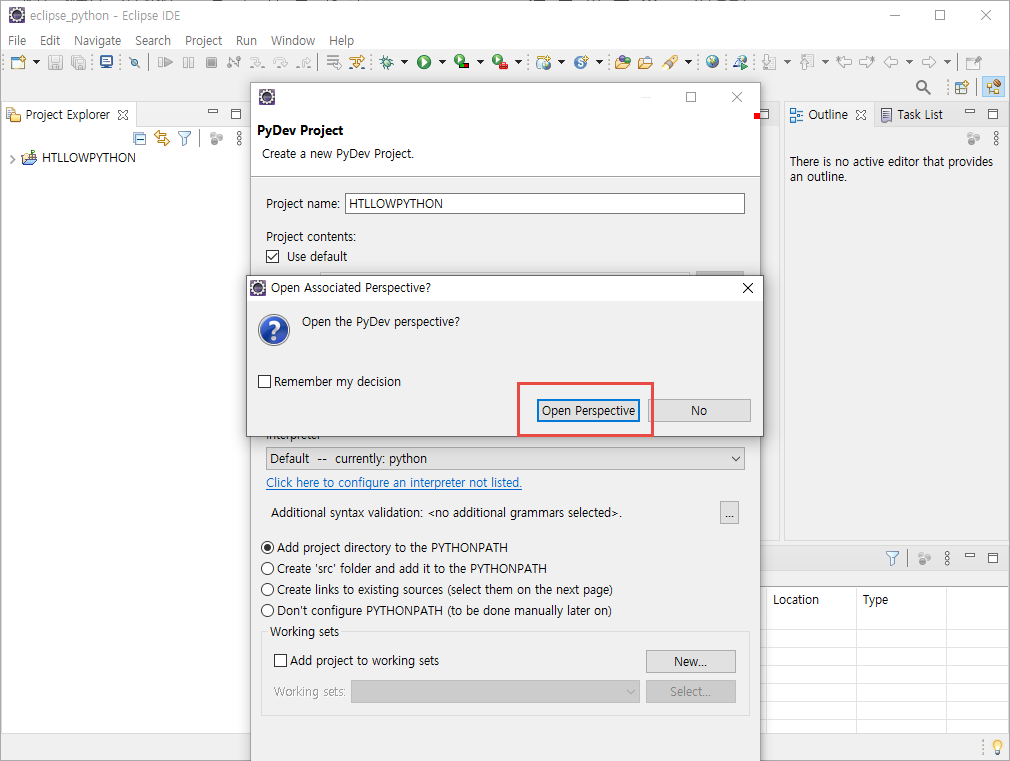This screenshot has width=1010, height=761.
Task: Click No in perspective dialog
Action: click(x=699, y=410)
